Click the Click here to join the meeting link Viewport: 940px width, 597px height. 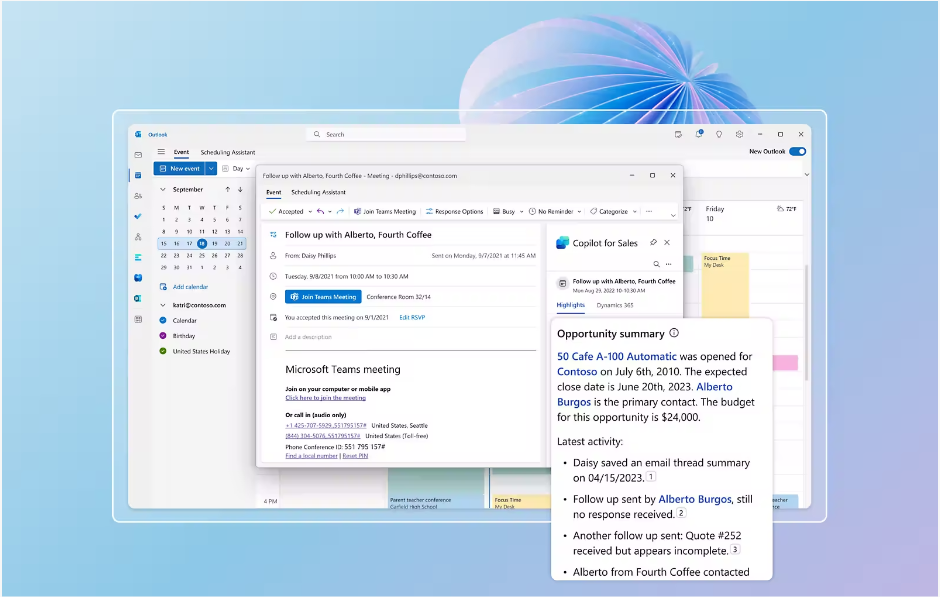tap(326, 398)
